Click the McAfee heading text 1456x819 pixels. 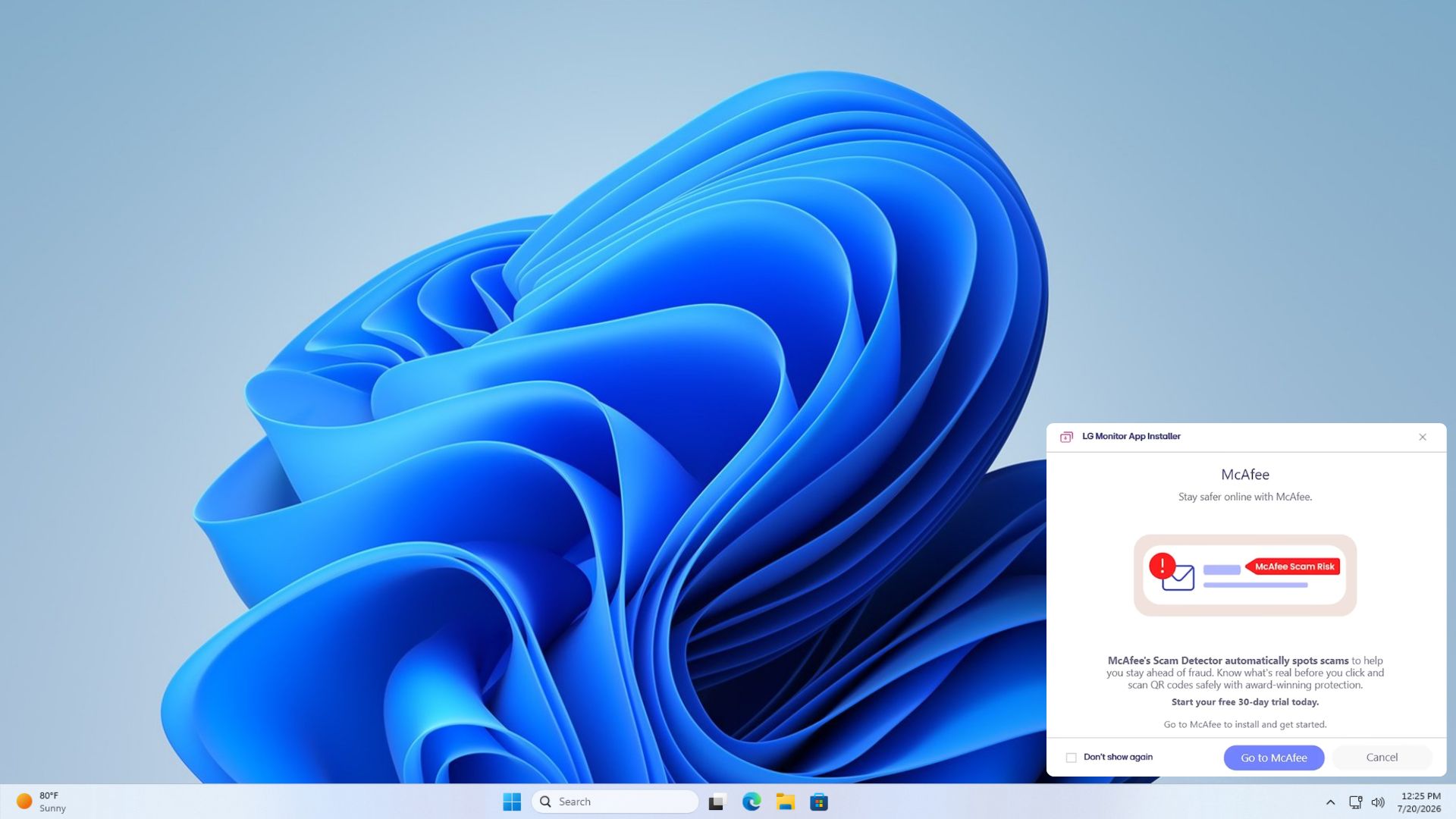pyautogui.click(x=1244, y=475)
